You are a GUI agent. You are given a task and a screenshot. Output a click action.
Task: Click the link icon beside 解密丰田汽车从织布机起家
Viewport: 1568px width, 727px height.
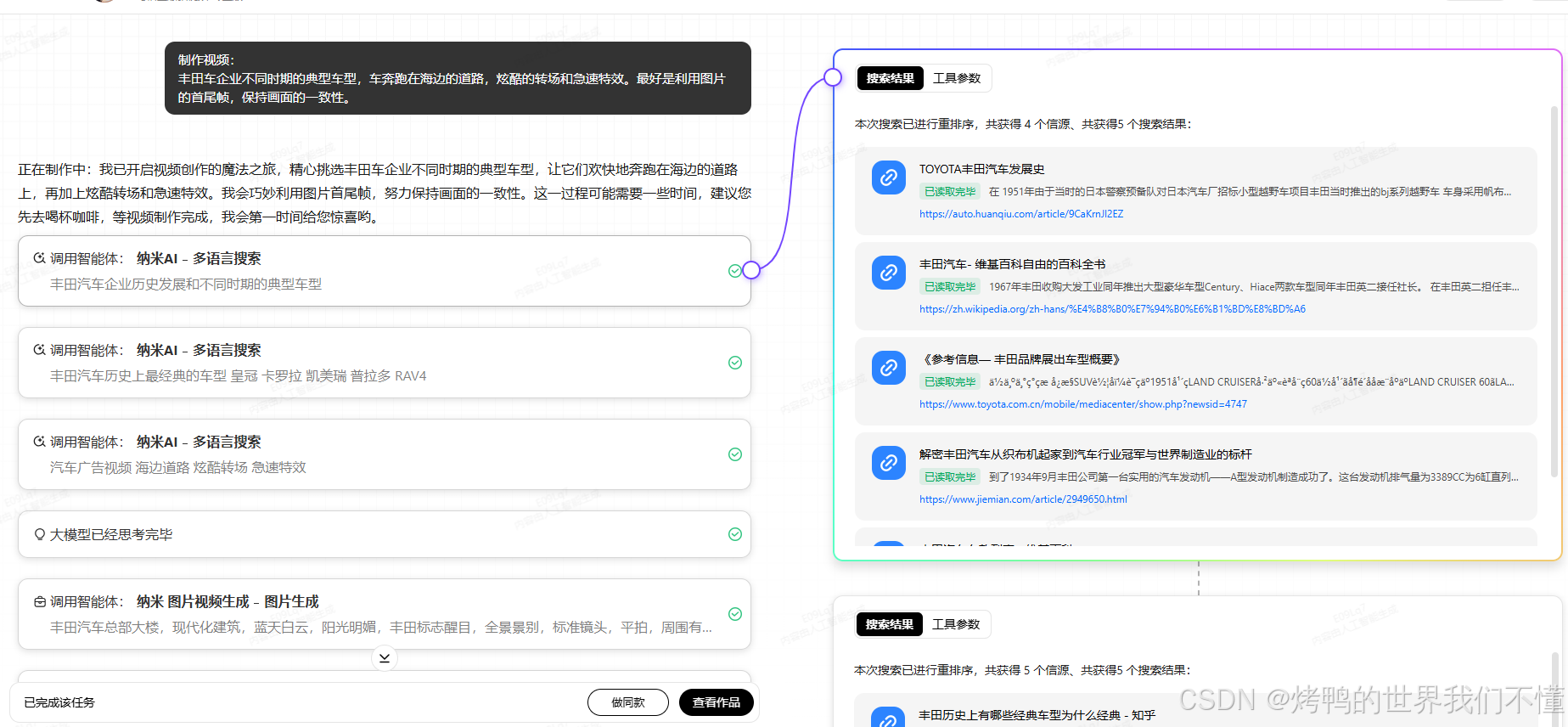point(888,463)
